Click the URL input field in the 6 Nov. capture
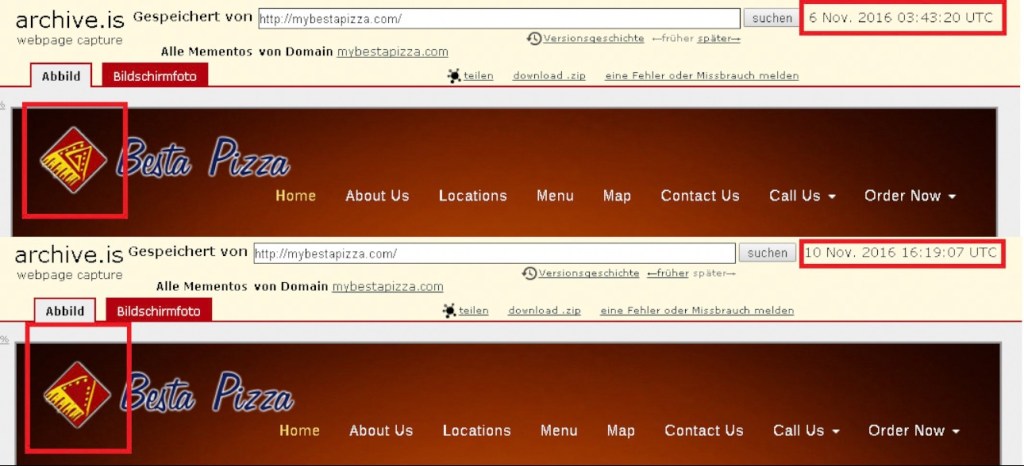1024x466 pixels. pos(498,18)
